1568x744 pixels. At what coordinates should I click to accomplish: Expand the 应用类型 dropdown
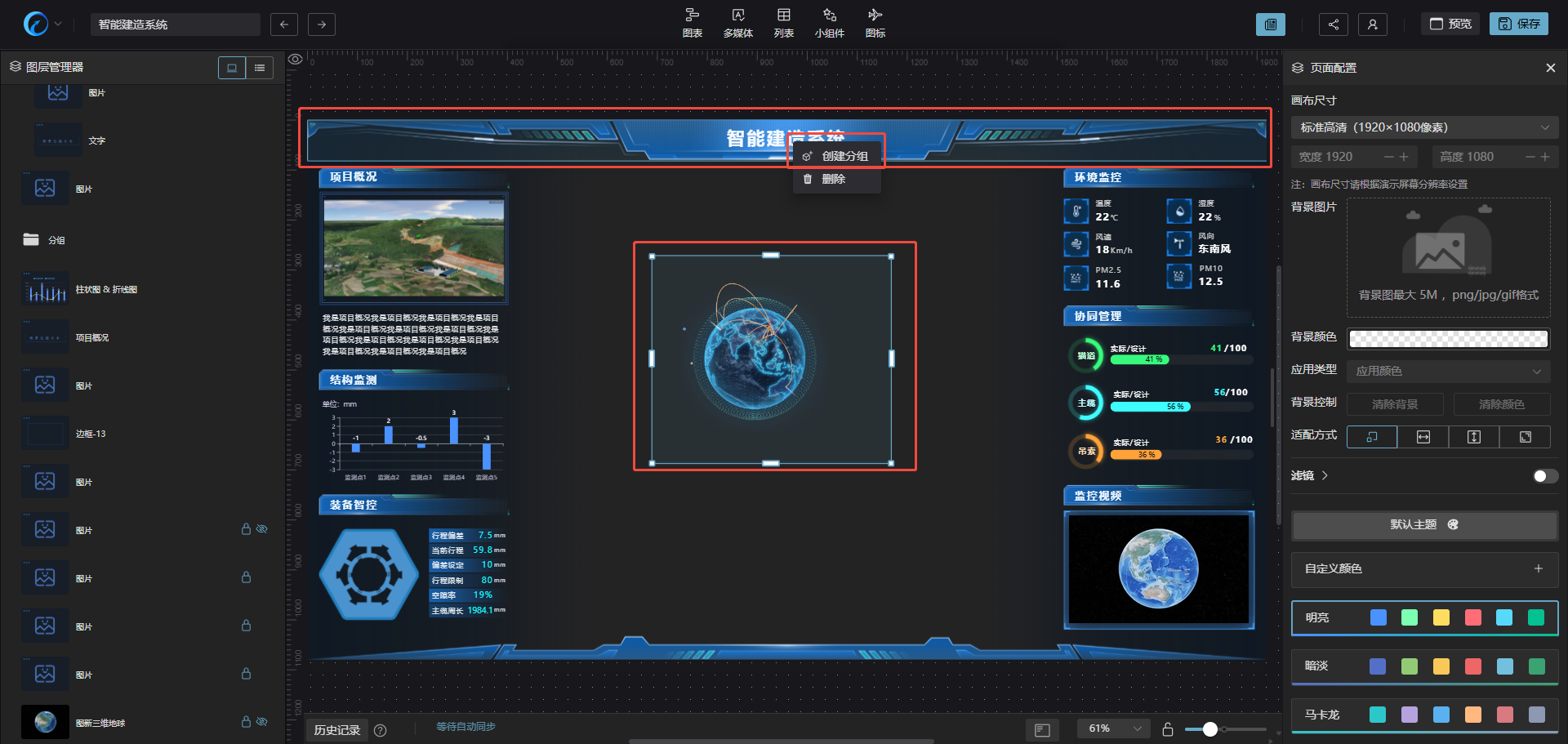coord(1447,371)
